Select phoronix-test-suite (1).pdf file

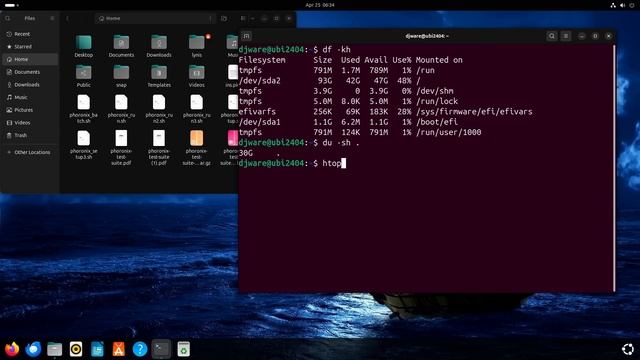click(159, 148)
